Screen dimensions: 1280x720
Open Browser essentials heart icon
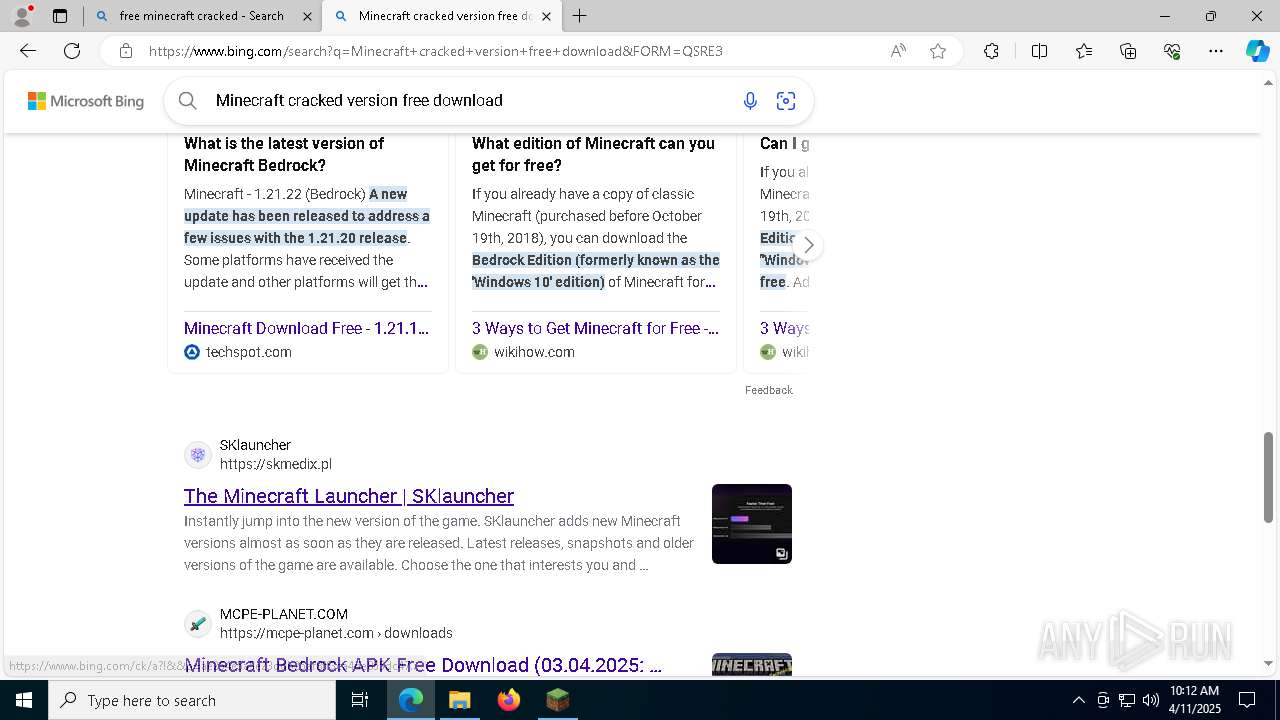pyautogui.click(x=1172, y=51)
